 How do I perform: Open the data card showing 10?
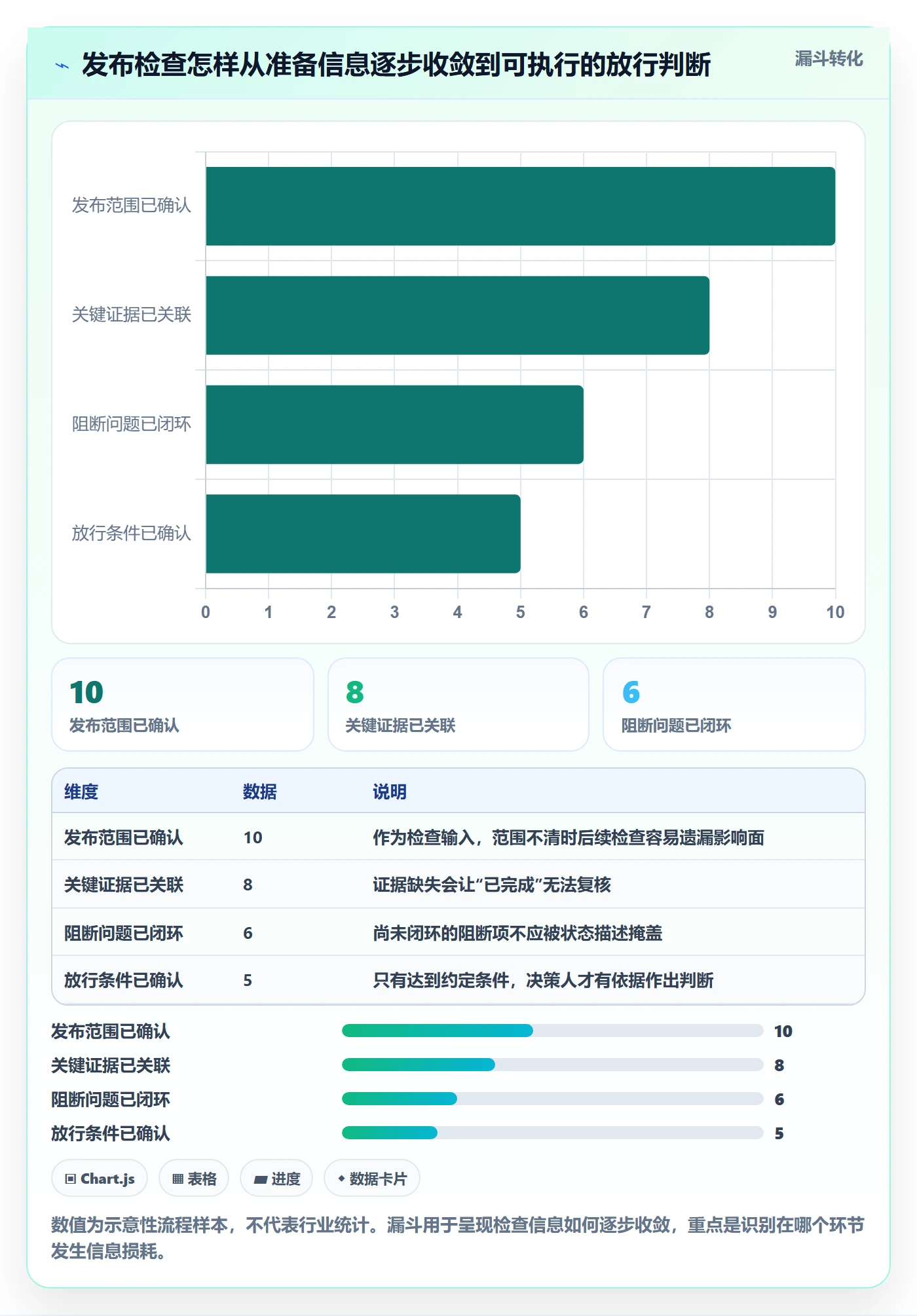coord(183,704)
